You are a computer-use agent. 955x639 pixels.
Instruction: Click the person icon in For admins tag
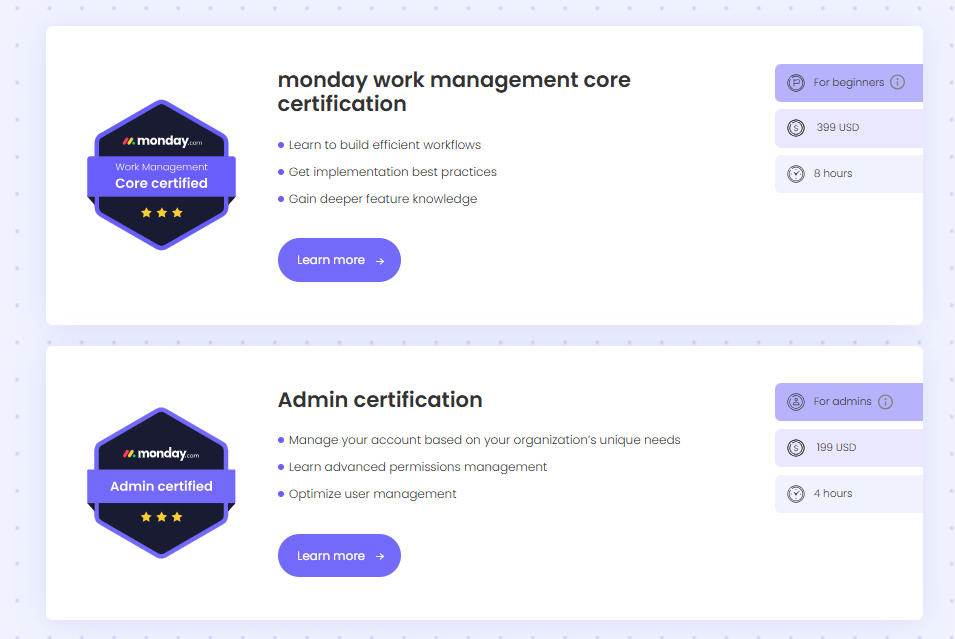pyautogui.click(x=796, y=402)
